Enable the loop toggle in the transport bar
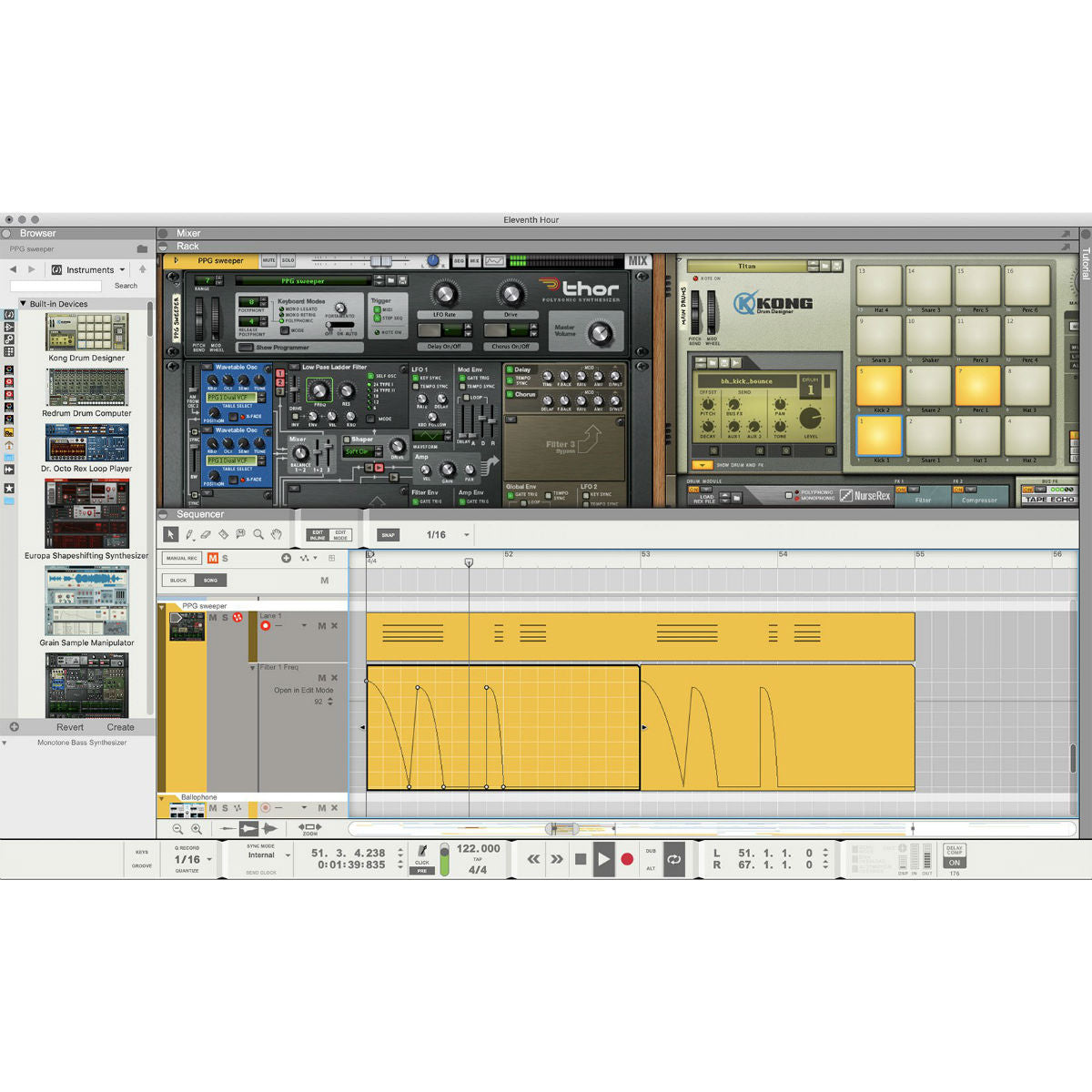 (674, 858)
